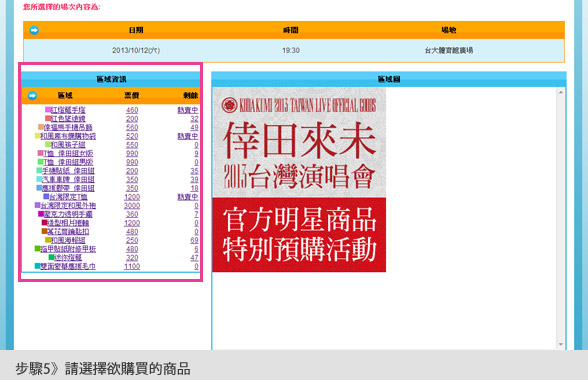This screenshot has height=380, width=588.
Task: Click the remaining count 32 link
Action: (x=194, y=119)
